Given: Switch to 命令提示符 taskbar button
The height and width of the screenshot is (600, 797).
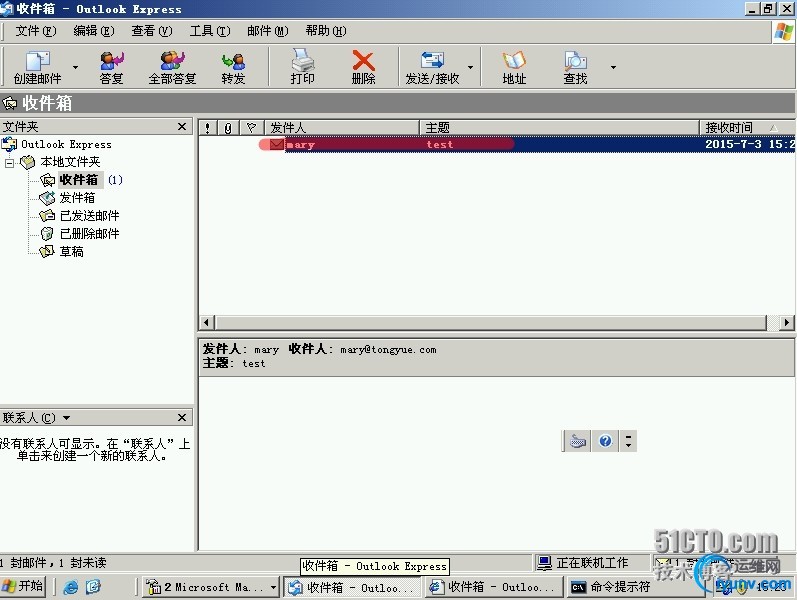Looking at the screenshot, I should click(634, 587).
